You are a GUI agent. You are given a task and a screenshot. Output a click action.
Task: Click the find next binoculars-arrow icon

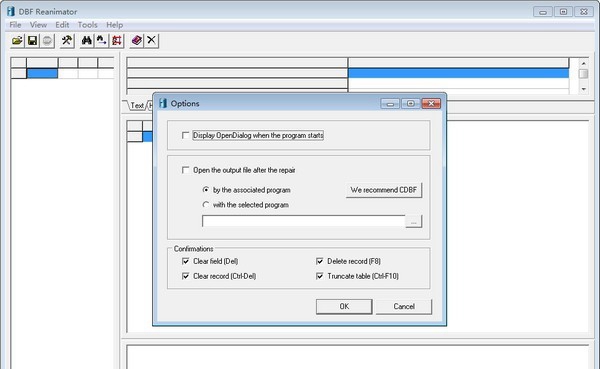point(101,41)
